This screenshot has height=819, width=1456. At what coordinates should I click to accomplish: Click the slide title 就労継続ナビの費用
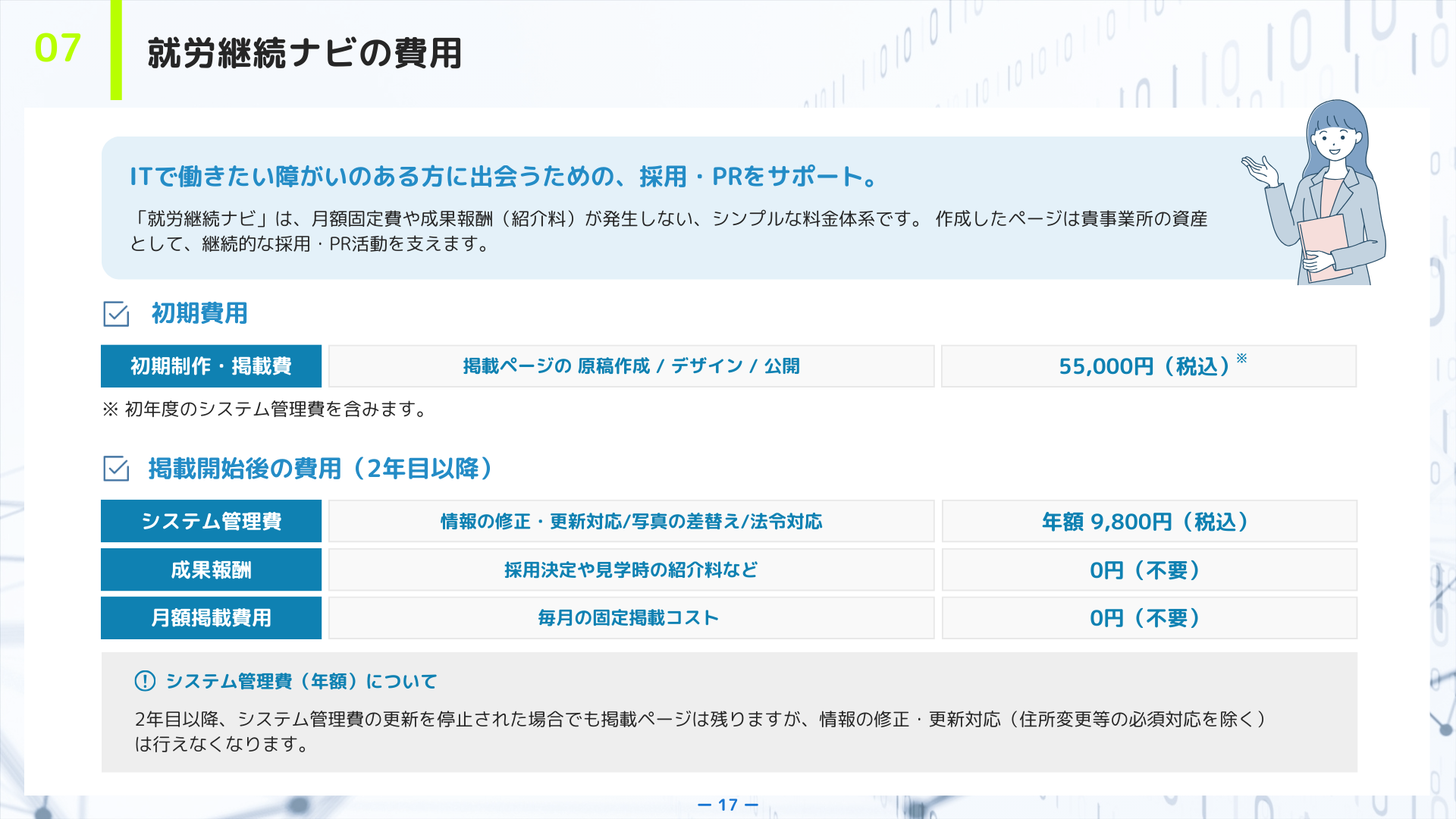pos(304,53)
